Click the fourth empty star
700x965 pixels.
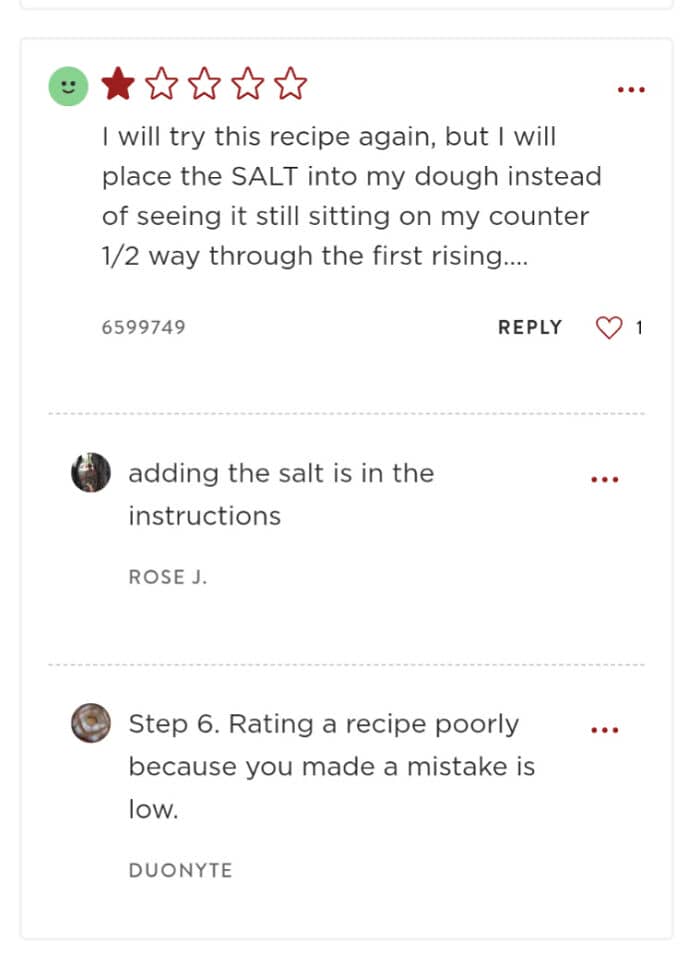[247, 84]
